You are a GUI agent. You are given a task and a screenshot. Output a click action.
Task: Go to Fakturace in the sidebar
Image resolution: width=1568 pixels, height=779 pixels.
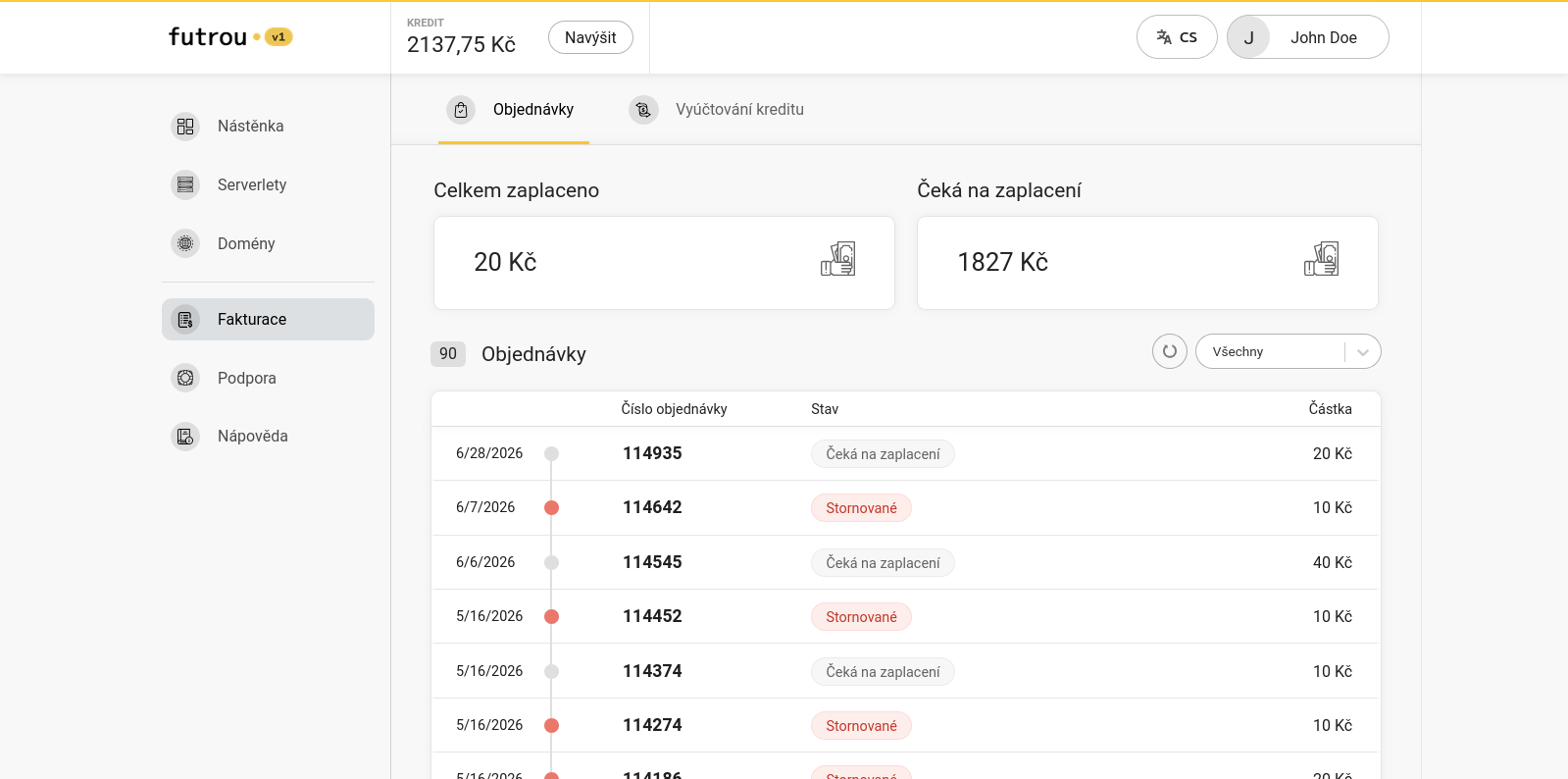coord(268,320)
